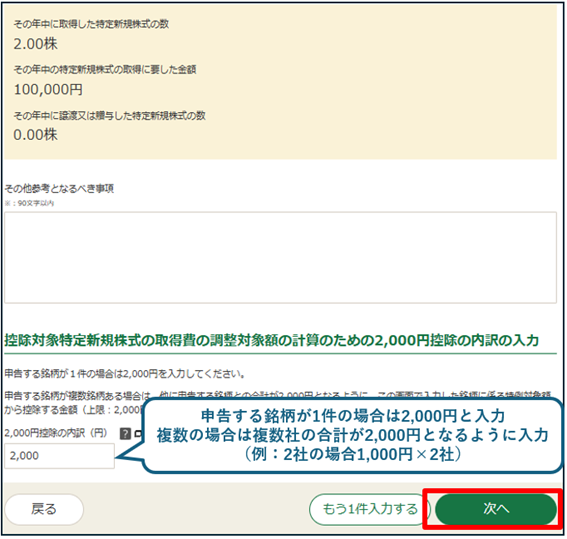
Task: Click the (例:2社の場合1,000円×2社) example text
Action: click(x=353, y=454)
